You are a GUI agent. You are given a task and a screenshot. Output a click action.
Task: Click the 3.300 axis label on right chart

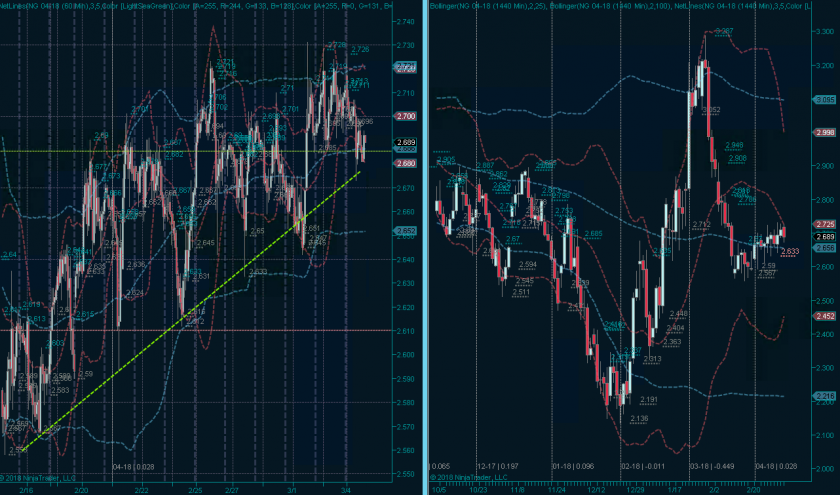point(825,32)
